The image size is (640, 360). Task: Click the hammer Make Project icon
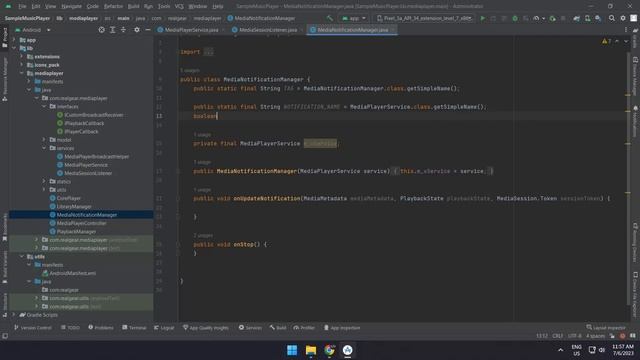click(x=329, y=18)
